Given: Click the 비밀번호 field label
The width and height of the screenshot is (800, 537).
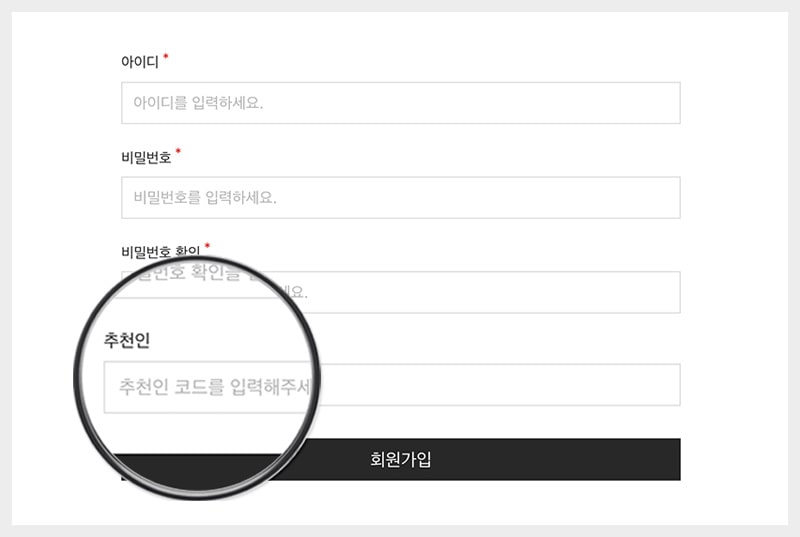Looking at the screenshot, I should 146,158.
